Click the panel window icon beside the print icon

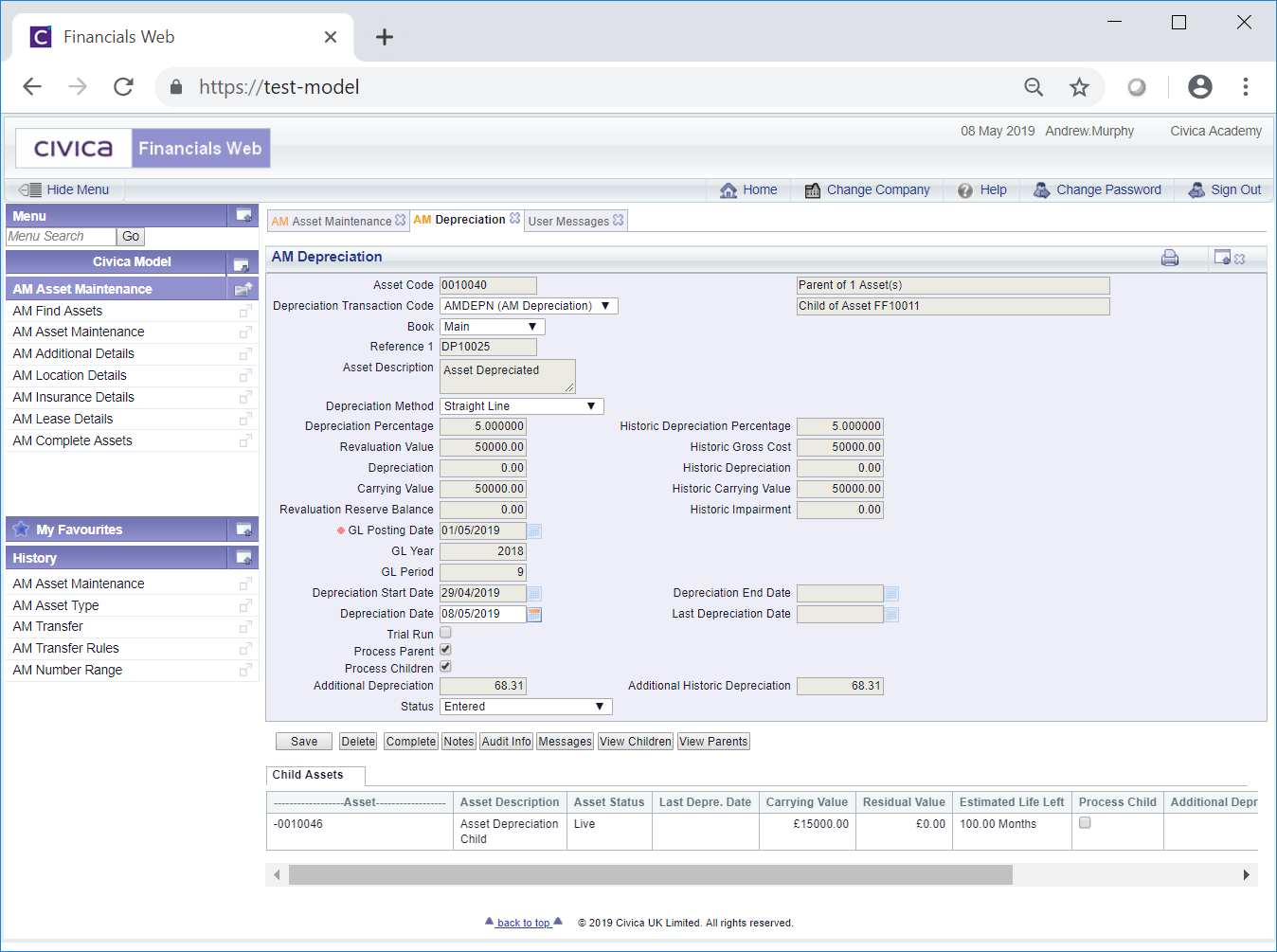(x=1223, y=258)
